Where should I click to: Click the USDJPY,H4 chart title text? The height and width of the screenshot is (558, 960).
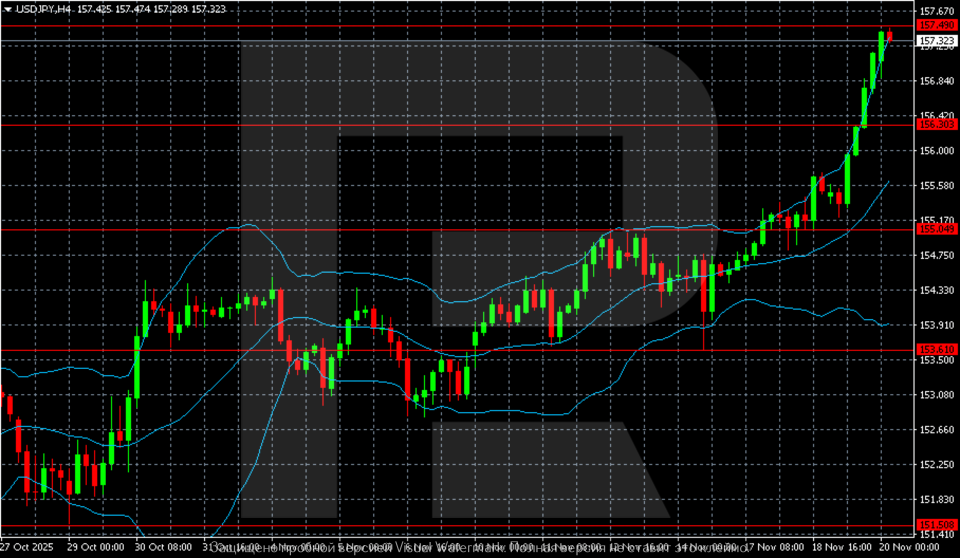39,9
